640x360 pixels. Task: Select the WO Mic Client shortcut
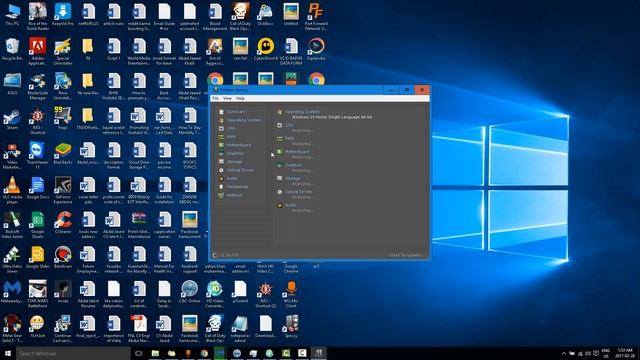[291, 294]
